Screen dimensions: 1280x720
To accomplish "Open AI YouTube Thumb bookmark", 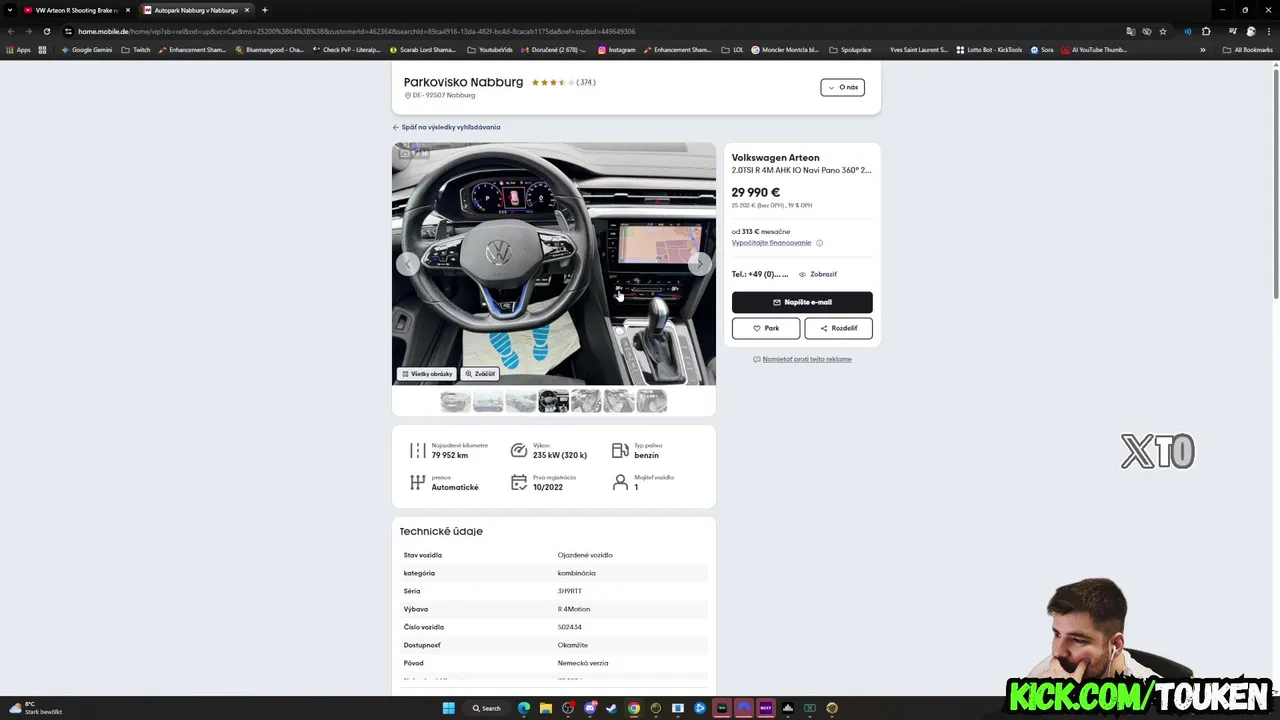I will (x=1094, y=50).
